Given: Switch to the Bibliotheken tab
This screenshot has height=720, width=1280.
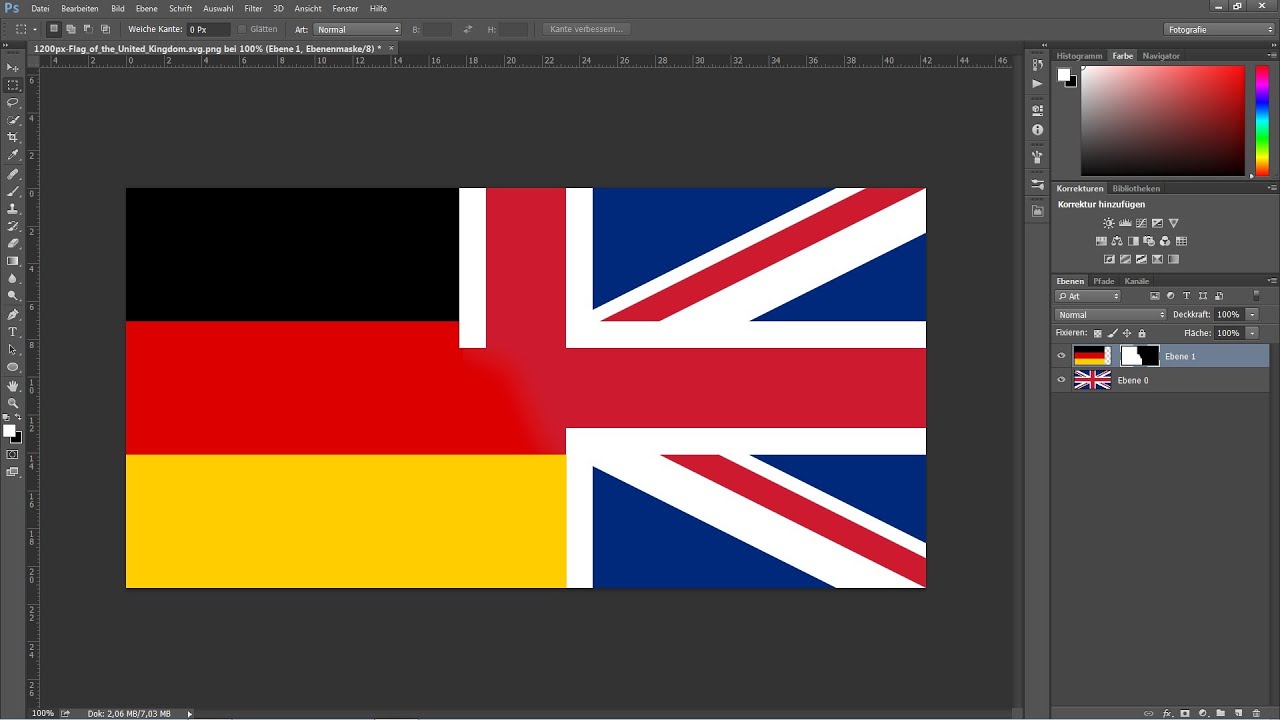Looking at the screenshot, I should (1136, 188).
